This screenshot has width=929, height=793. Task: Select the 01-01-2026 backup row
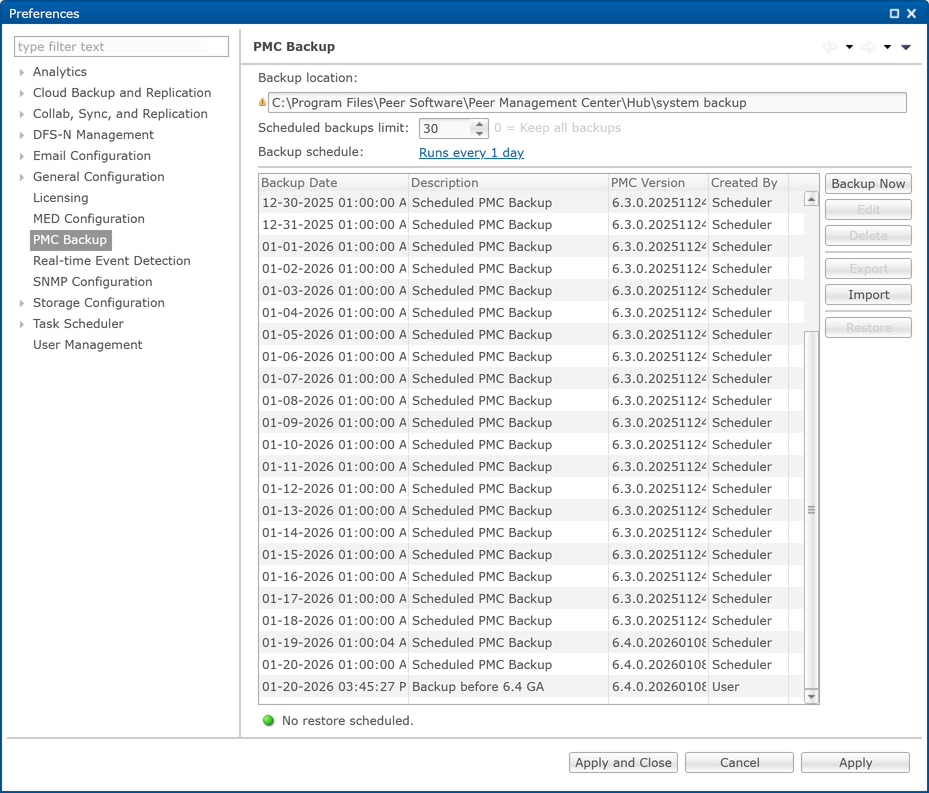pos(531,247)
